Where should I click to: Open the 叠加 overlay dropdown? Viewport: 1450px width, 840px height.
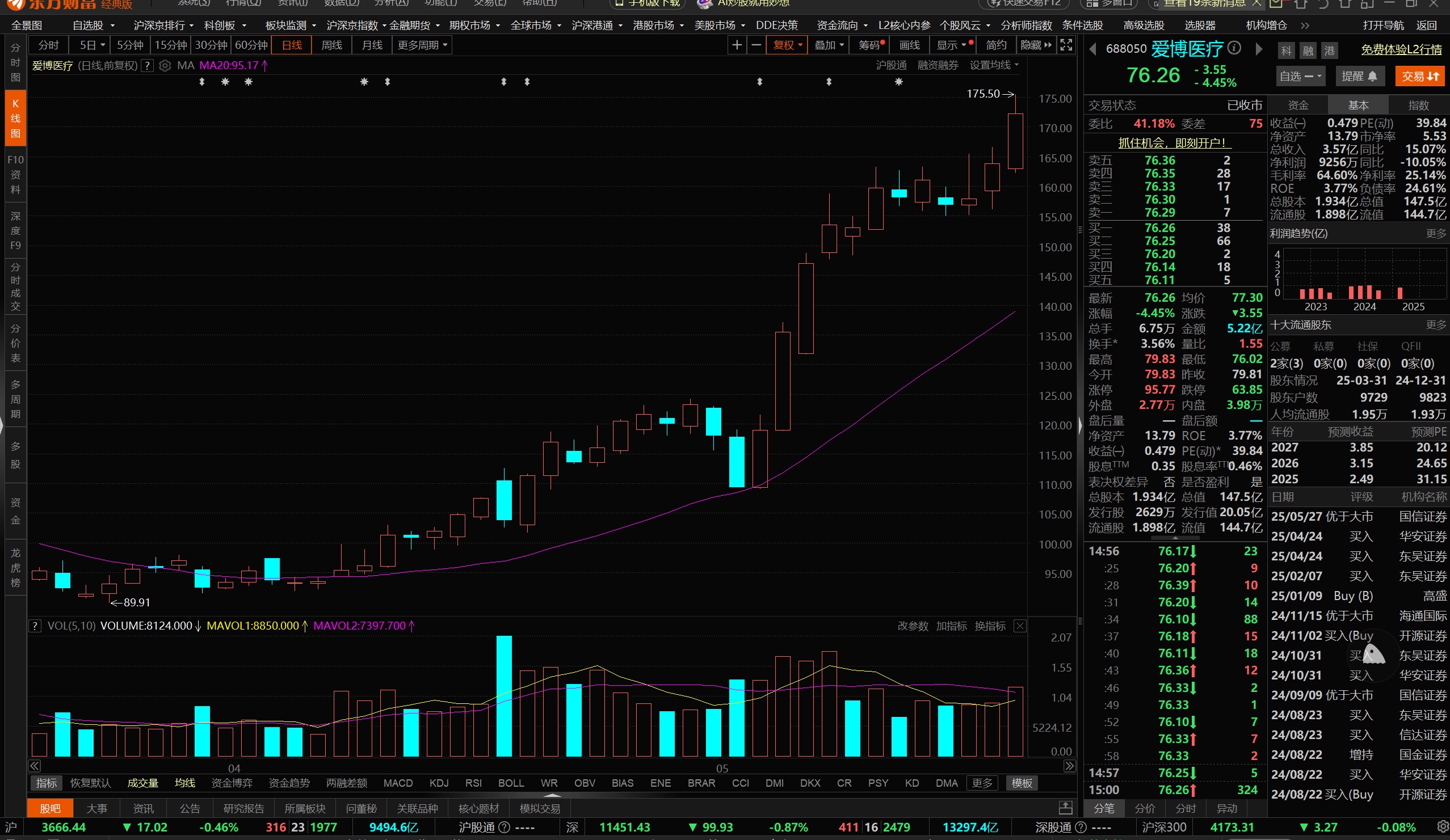[x=829, y=45]
